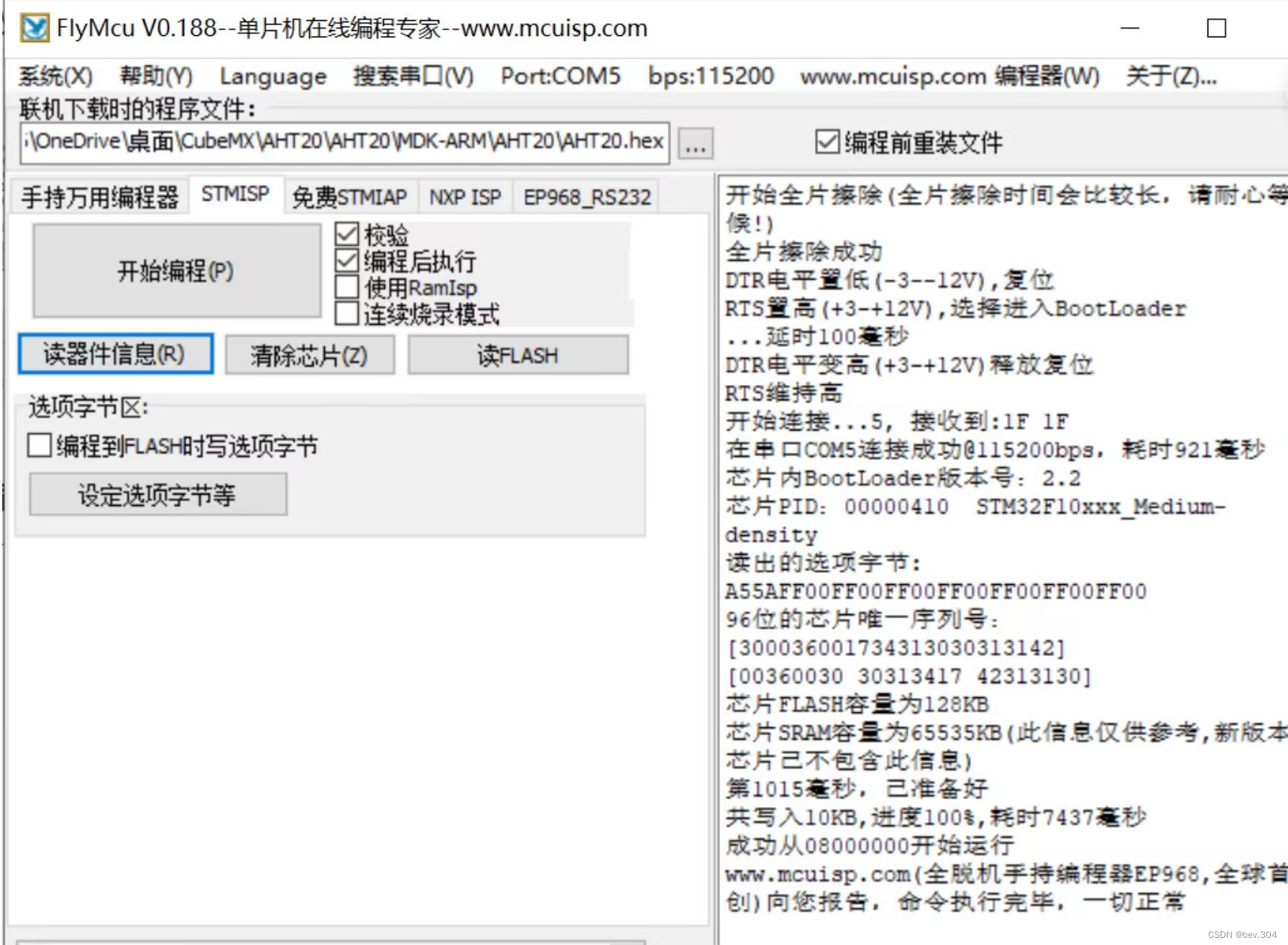Maximize the FlyMcu window
Image resolution: width=1288 pixels, height=945 pixels.
tap(1216, 29)
